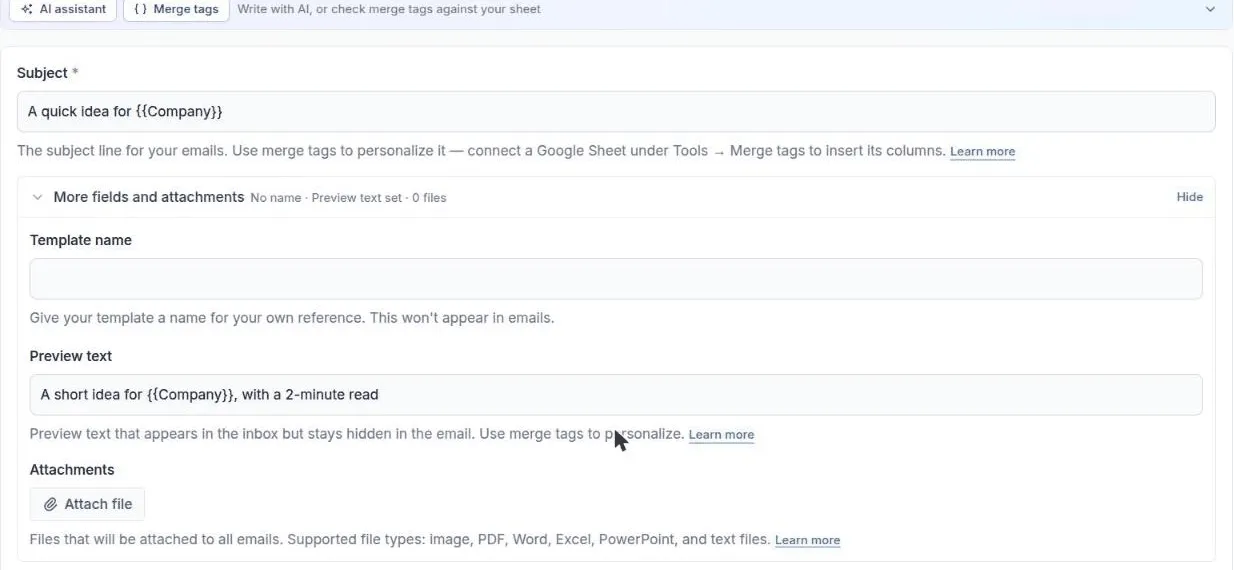Click the sparkle icon on AI assistant
Image resolution: width=1234 pixels, height=570 pixels.
pyautogui.click(x=27, y=9)
